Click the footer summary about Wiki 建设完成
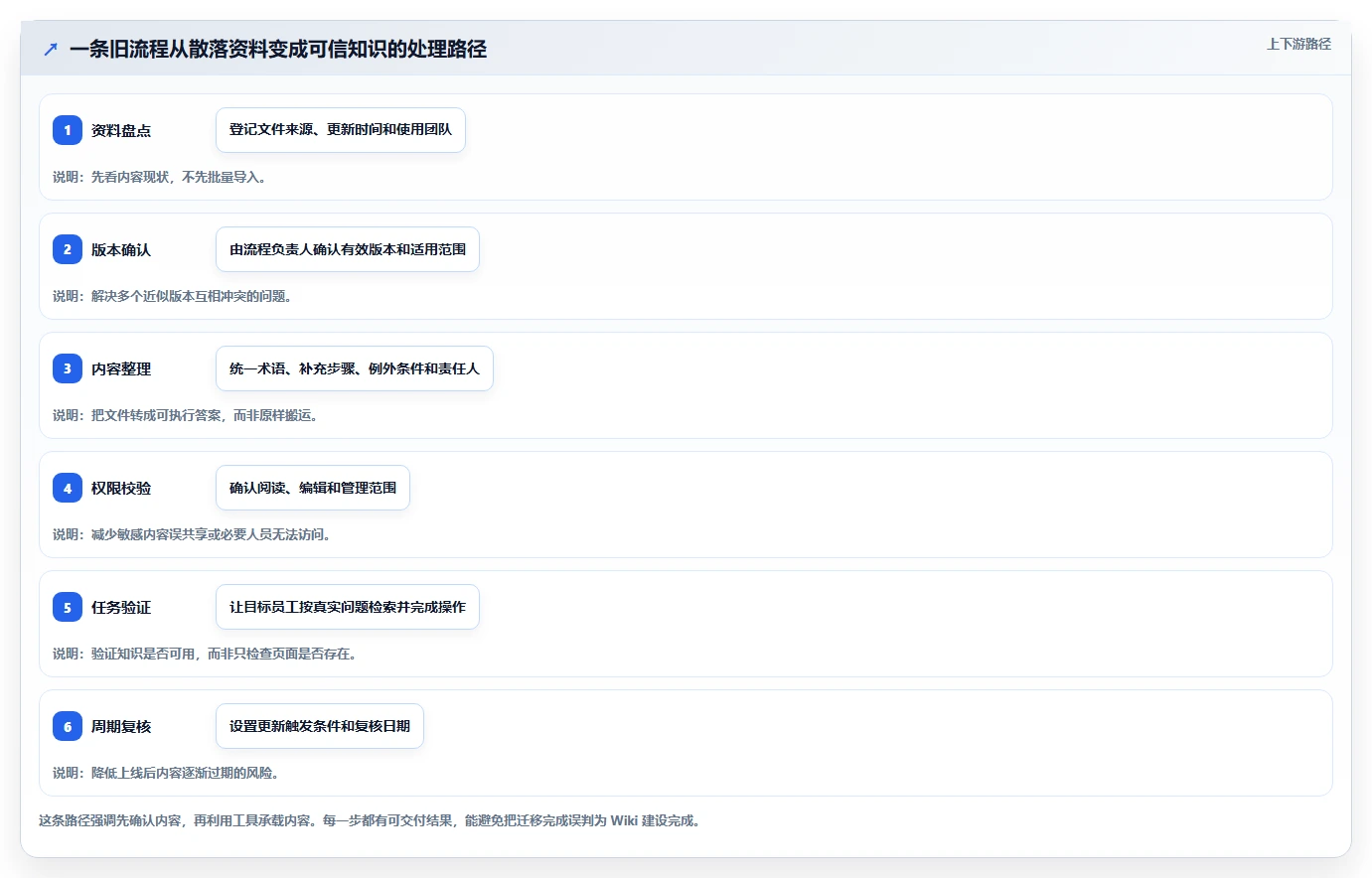Screen dimensions: 1372x878 click(x=372, y=820)
